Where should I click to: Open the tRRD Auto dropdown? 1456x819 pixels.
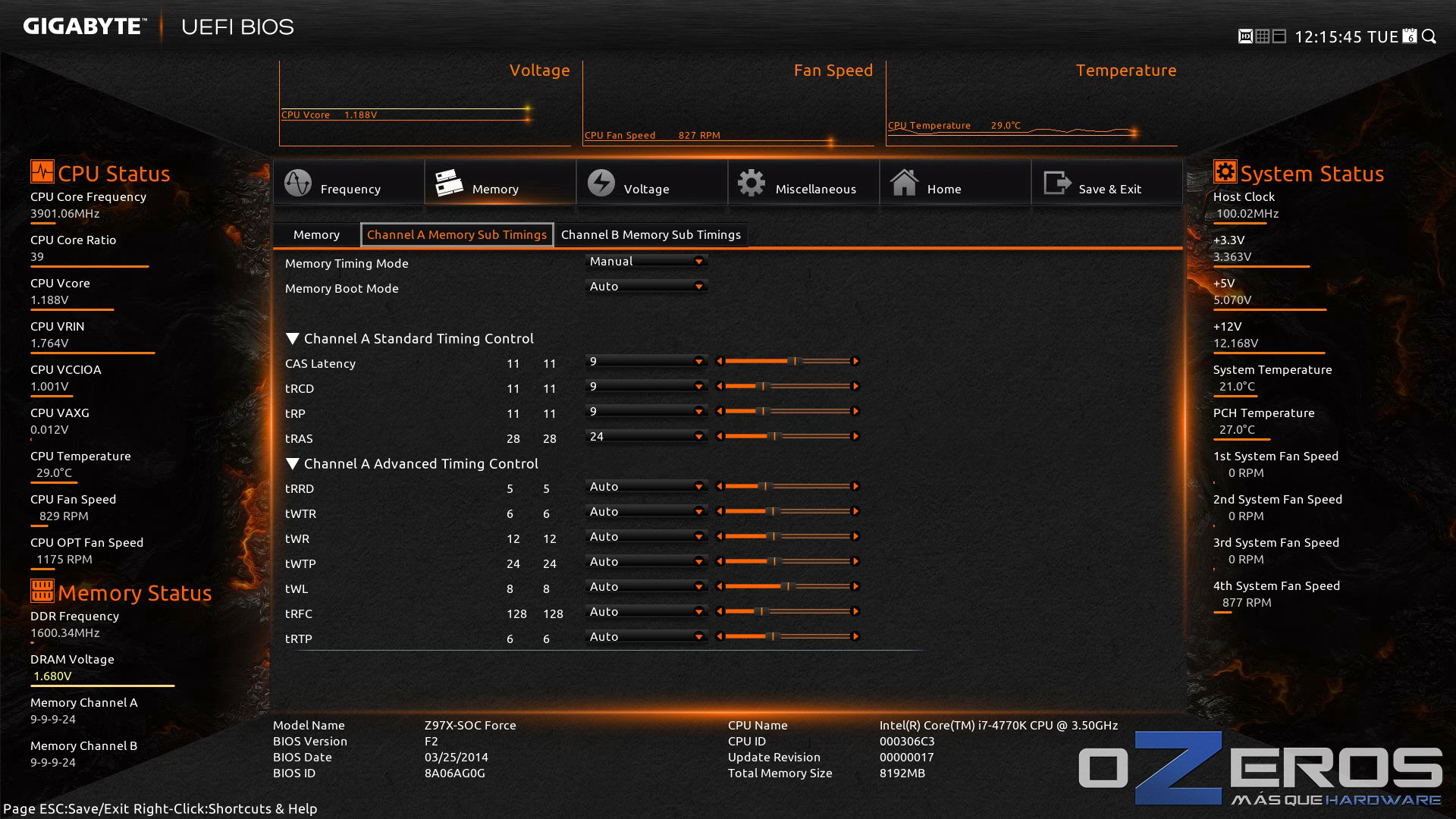pyautogui.click(x=646, y=487)
